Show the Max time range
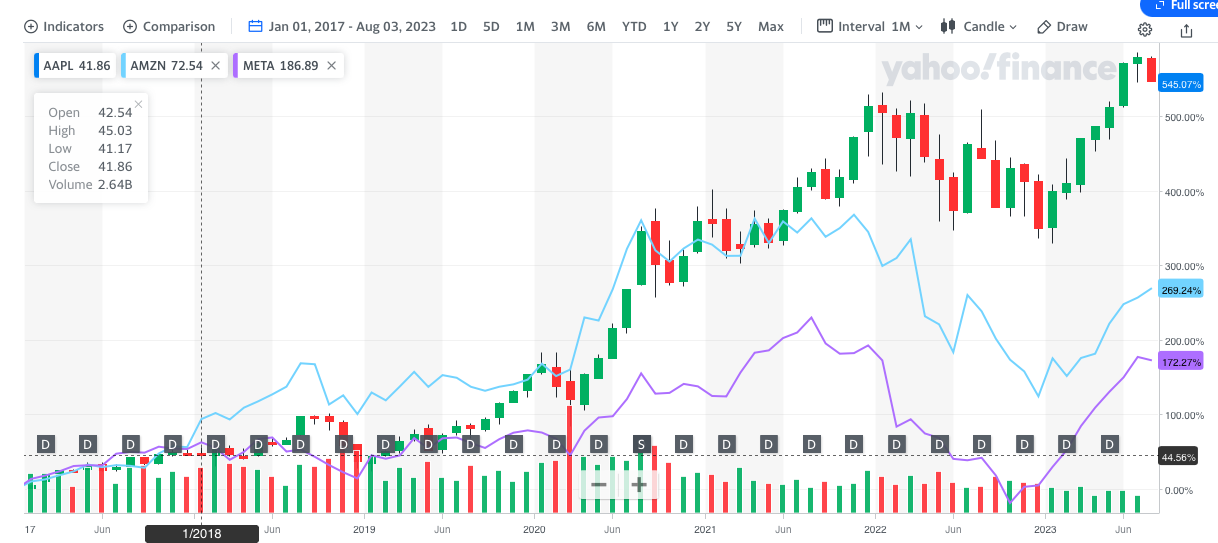 (771, 26)
